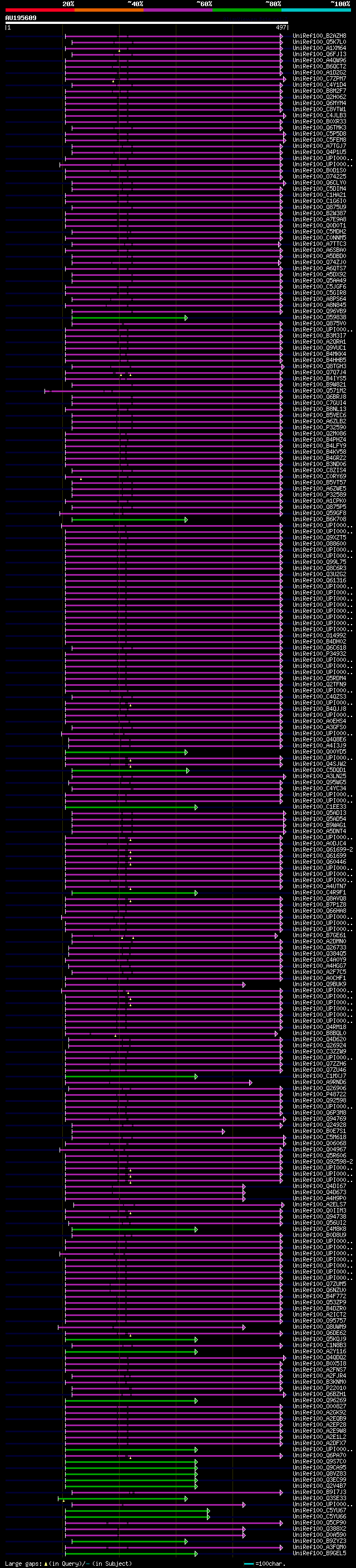The image size is (356, 1568).
Task: Select the UniRef100_P22010 label
Action: pyautogui.click(x=319, y=1388)
